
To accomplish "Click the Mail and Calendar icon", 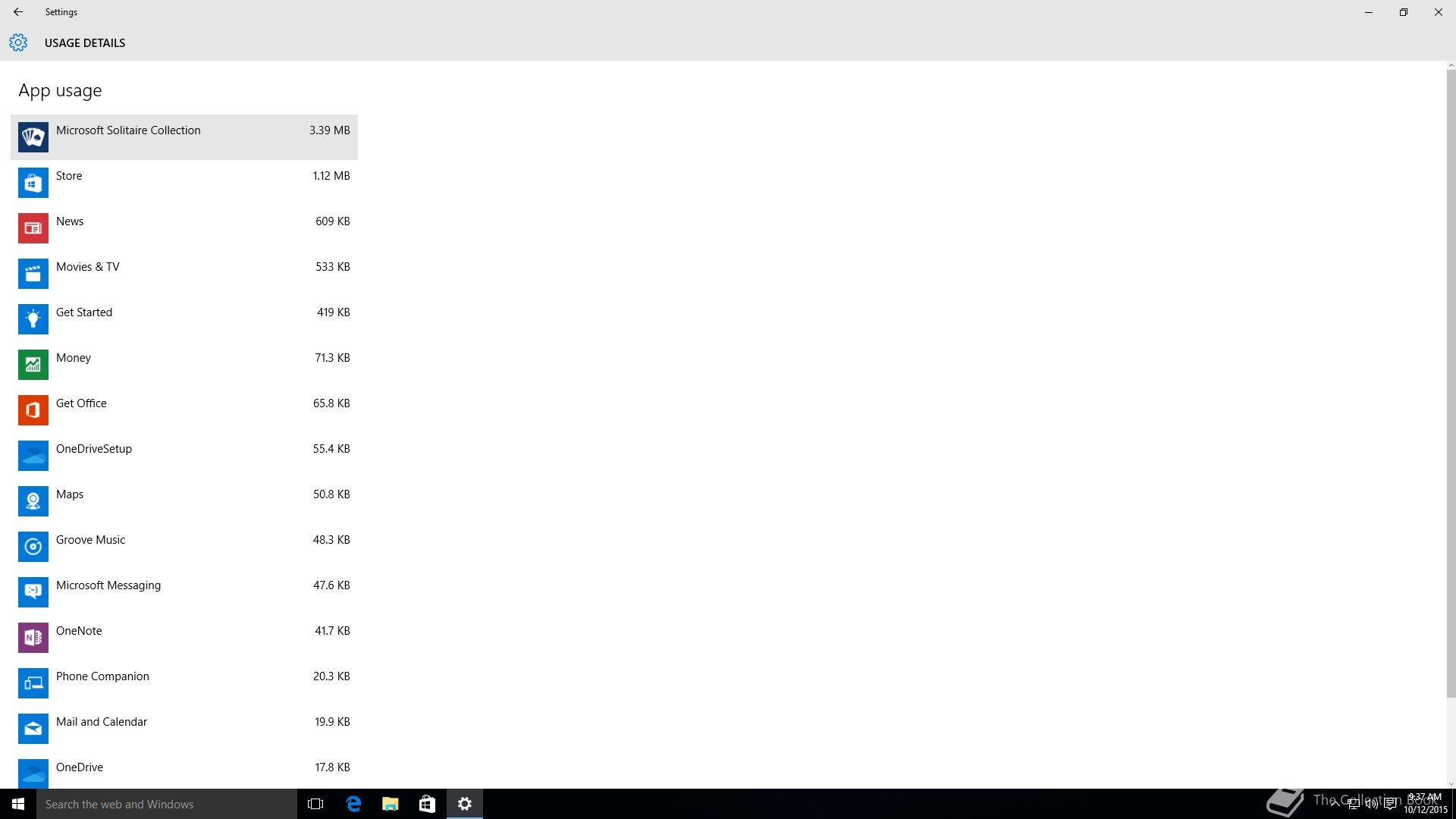I will tap(33, 729).
